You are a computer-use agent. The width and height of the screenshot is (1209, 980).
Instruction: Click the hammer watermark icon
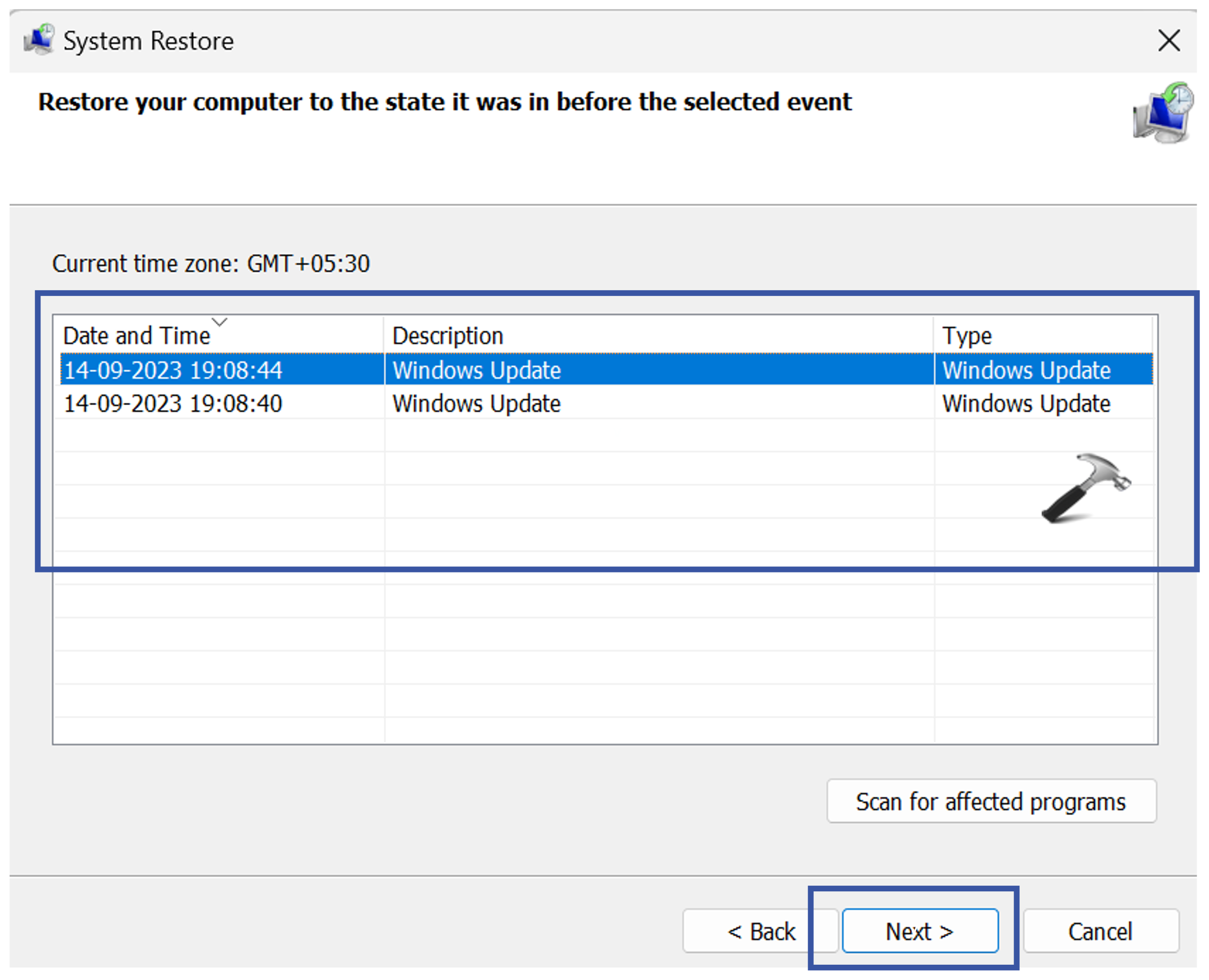point(1085,488)
